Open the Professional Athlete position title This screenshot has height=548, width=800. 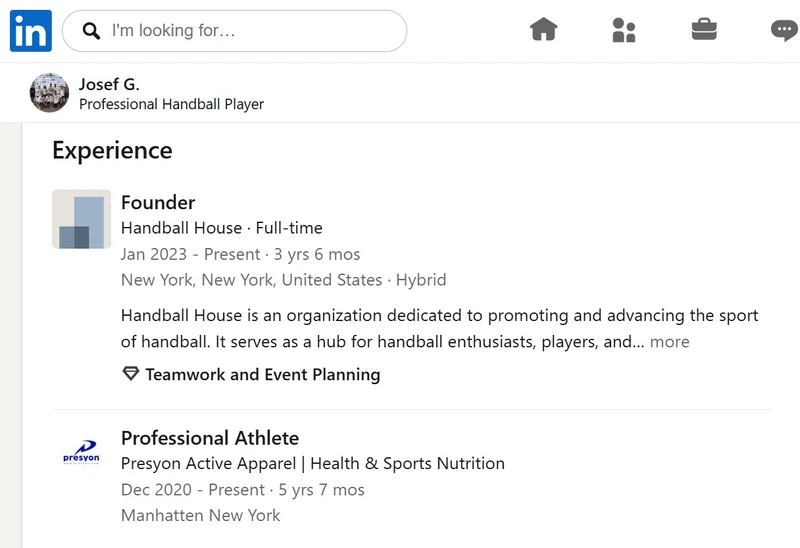click(x=210, y=438)
